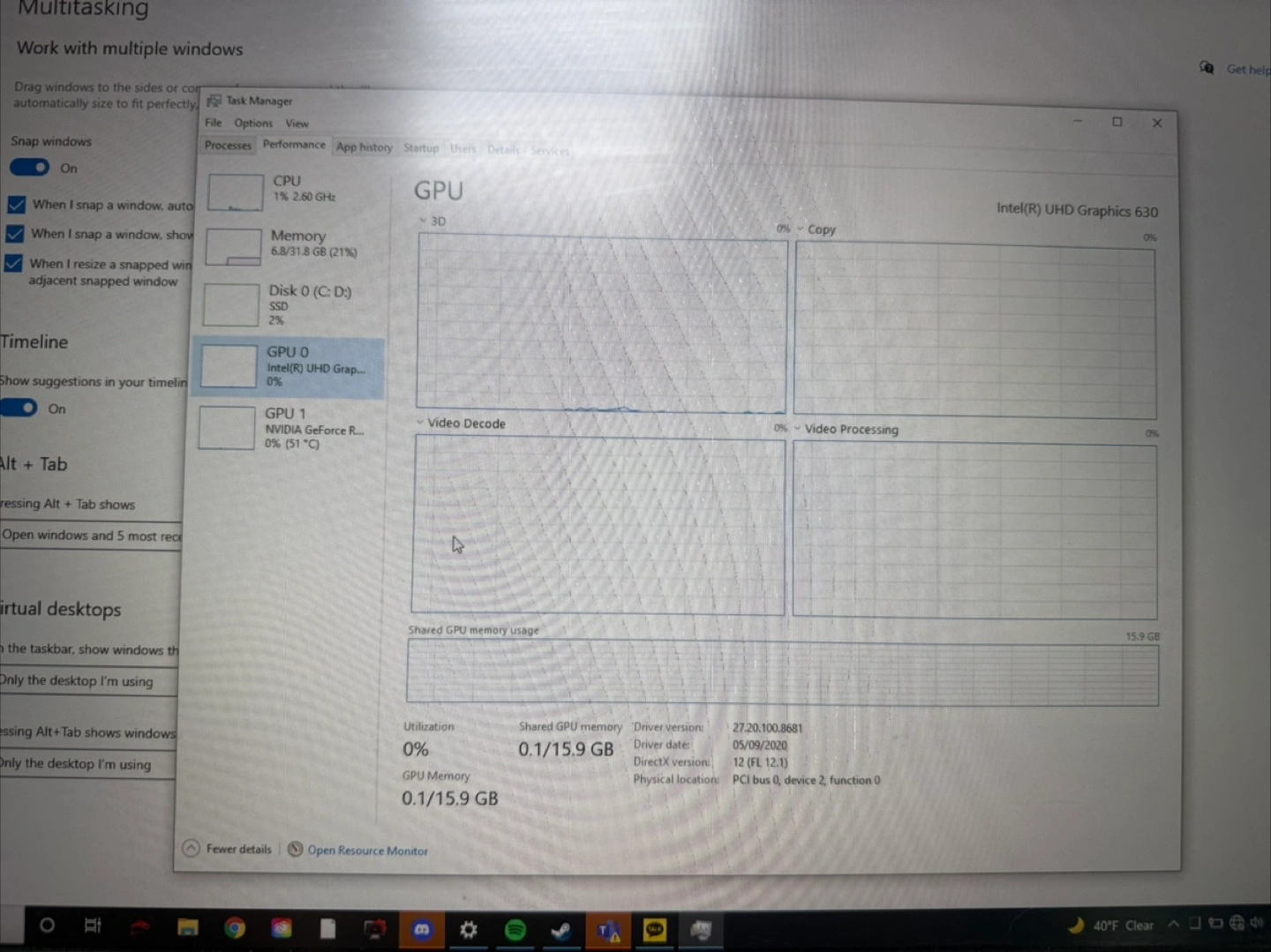Select GPU 0 Intel UHD Graphics entry
1271x952 pixels.
[289, 366]
